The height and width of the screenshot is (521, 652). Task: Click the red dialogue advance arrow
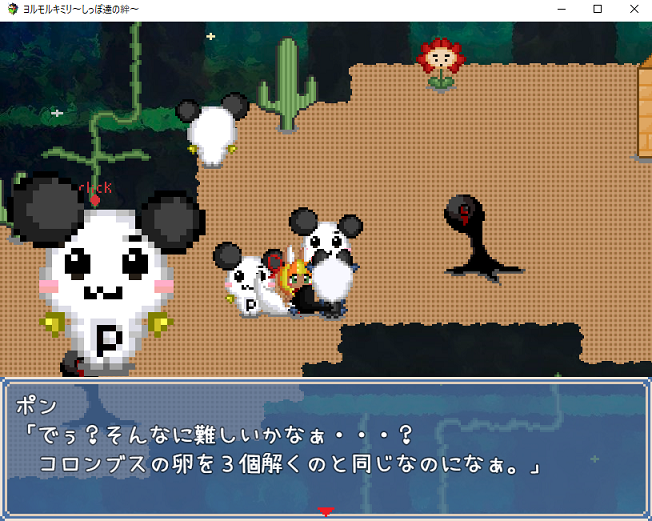[x=326, y=511]
